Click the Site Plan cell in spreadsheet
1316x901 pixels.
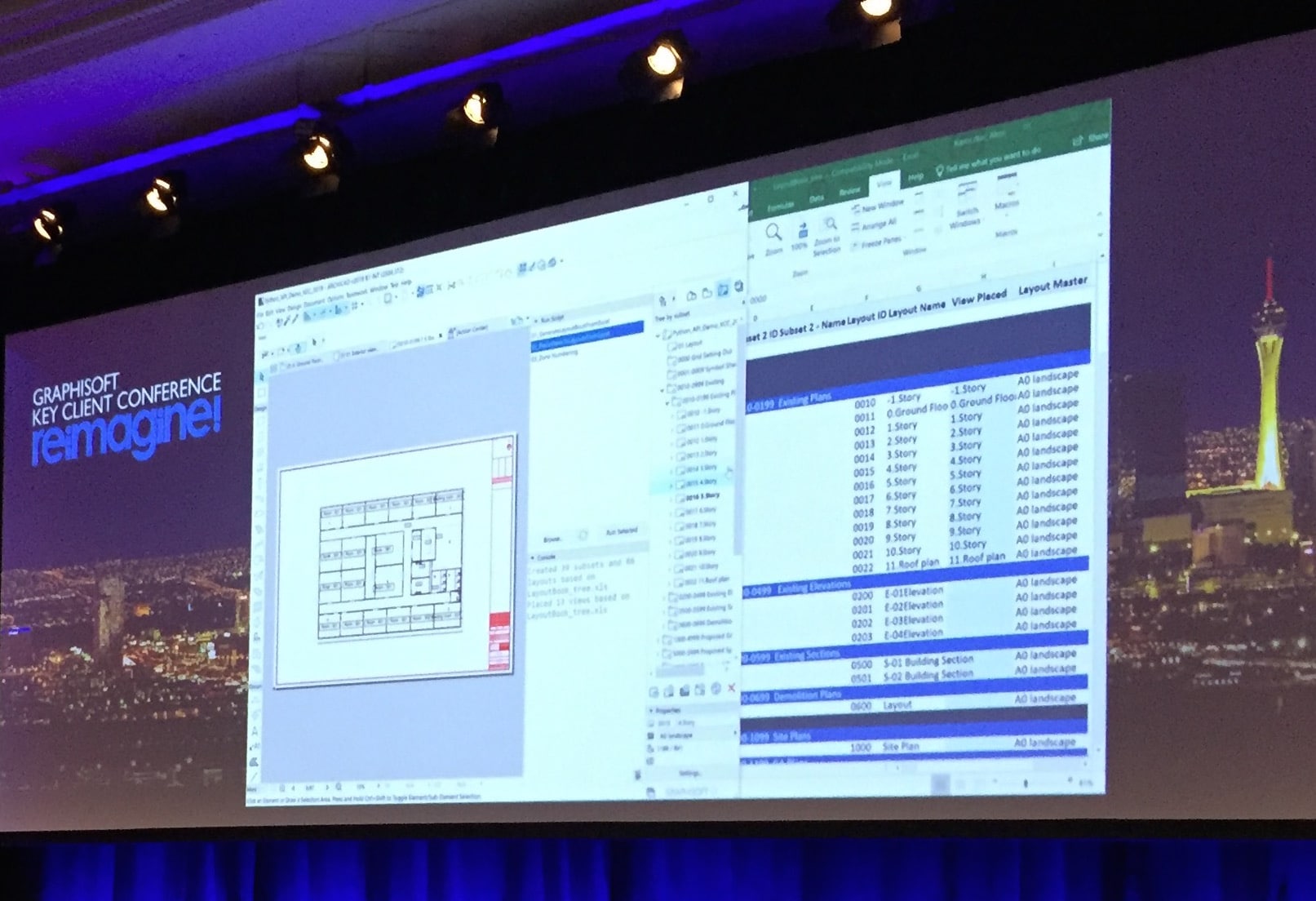point(901,747)
